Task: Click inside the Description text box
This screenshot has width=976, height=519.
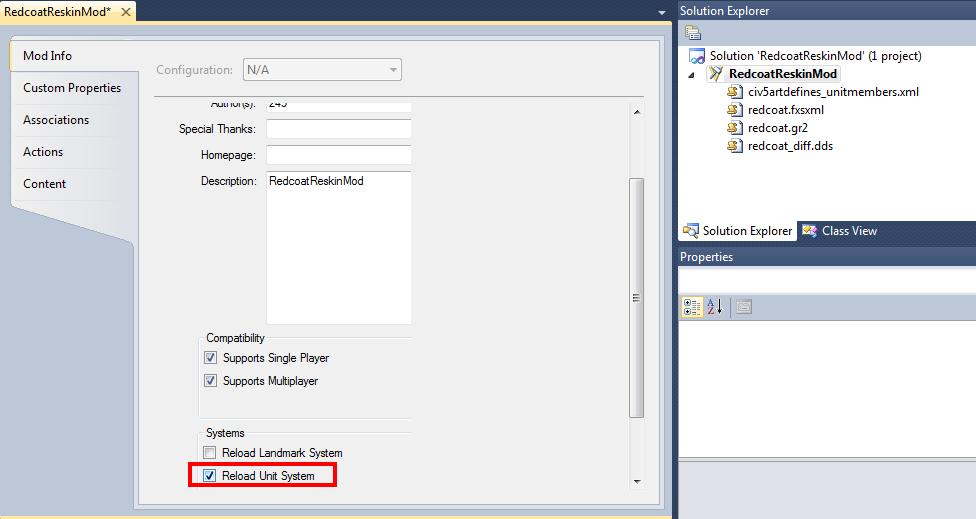Action: (x=339, y=248)
